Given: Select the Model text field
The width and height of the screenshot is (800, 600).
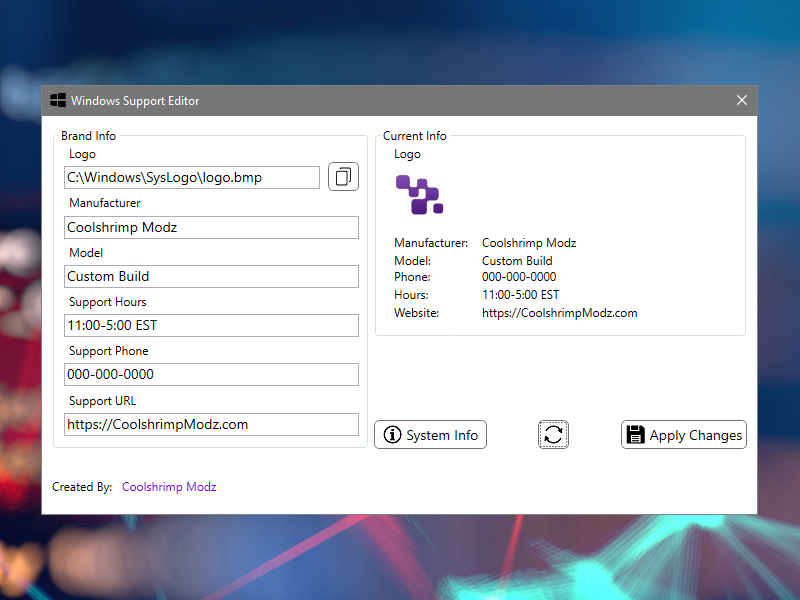Looking at the screenshot, I should point(210,276).
